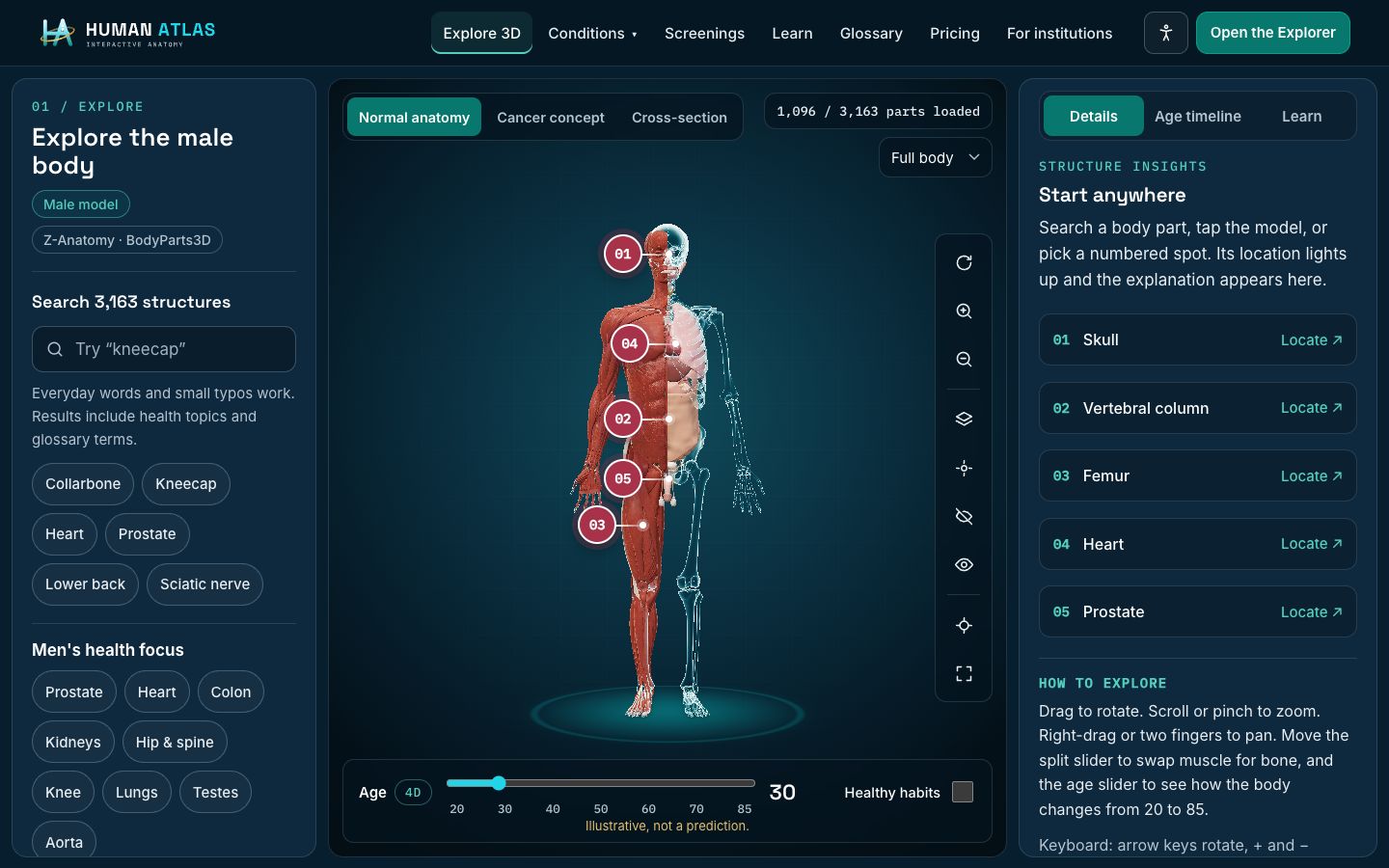Adjust the age slider track
1389x868 pixels.
point(600,783)
